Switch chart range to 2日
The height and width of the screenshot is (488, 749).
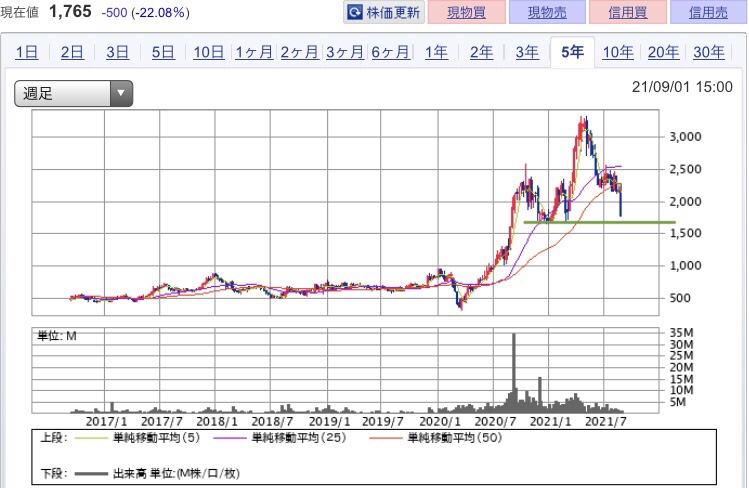tap(72, 52)
